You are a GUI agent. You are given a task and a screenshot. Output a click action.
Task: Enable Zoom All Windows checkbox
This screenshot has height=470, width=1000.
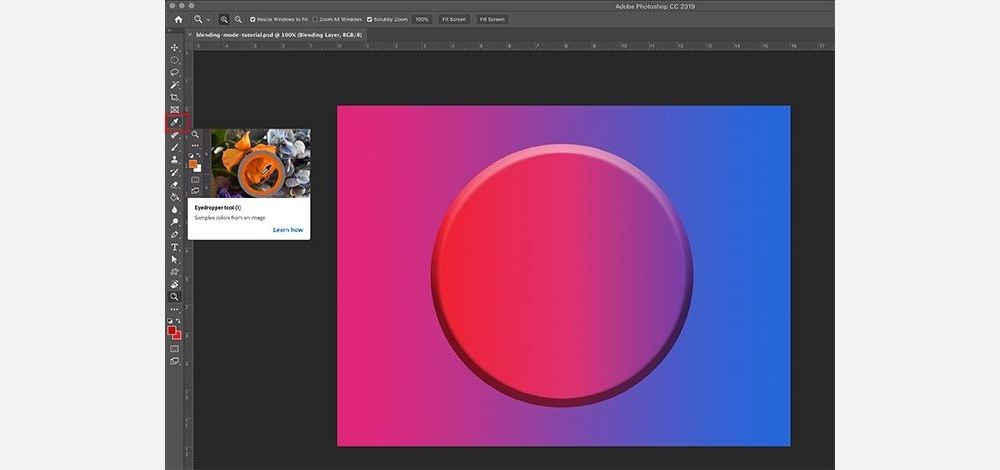[316, 19]
